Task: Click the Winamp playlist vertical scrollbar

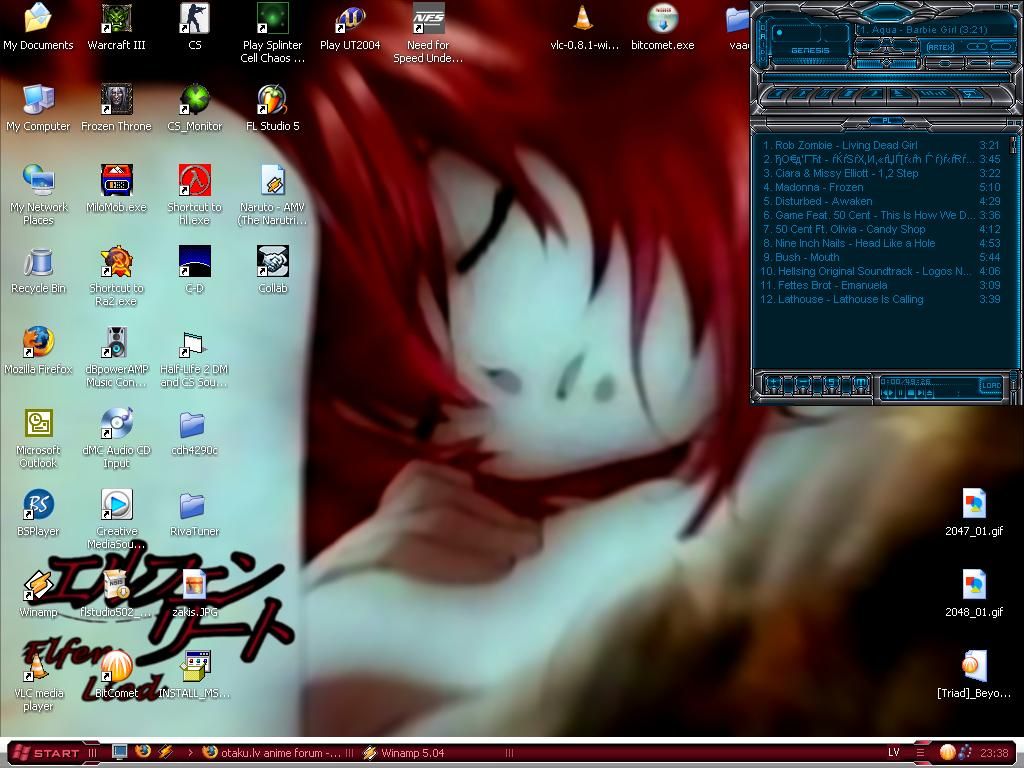Action: (1014, 251)
